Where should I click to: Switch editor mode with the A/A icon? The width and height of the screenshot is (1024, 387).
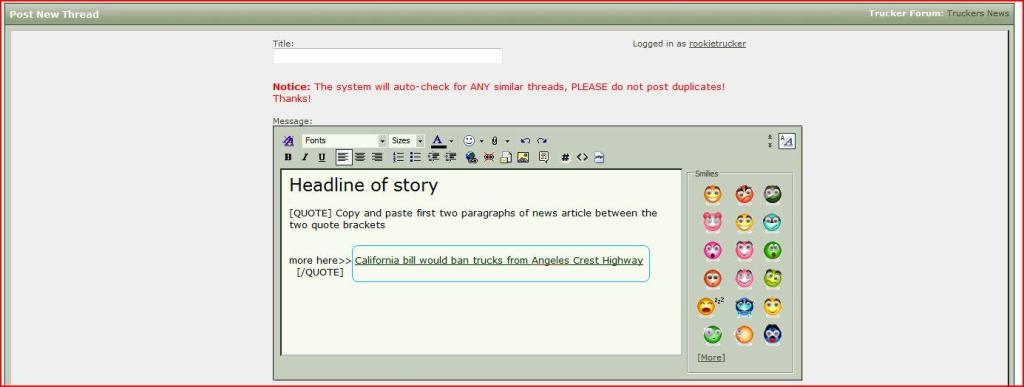pos(786,141)
